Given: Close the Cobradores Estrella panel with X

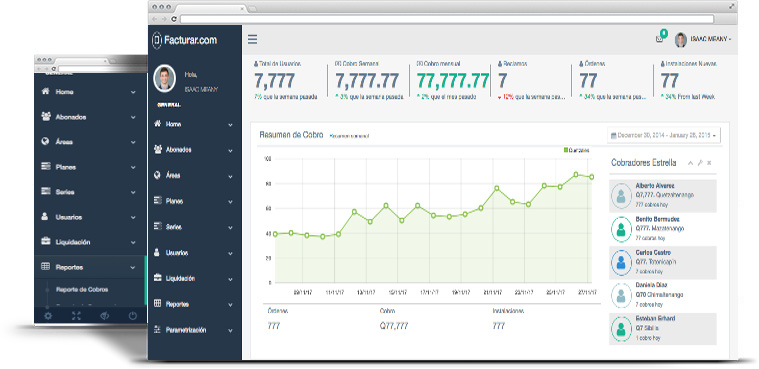Looking at the screenshot, I should [709, 163].
